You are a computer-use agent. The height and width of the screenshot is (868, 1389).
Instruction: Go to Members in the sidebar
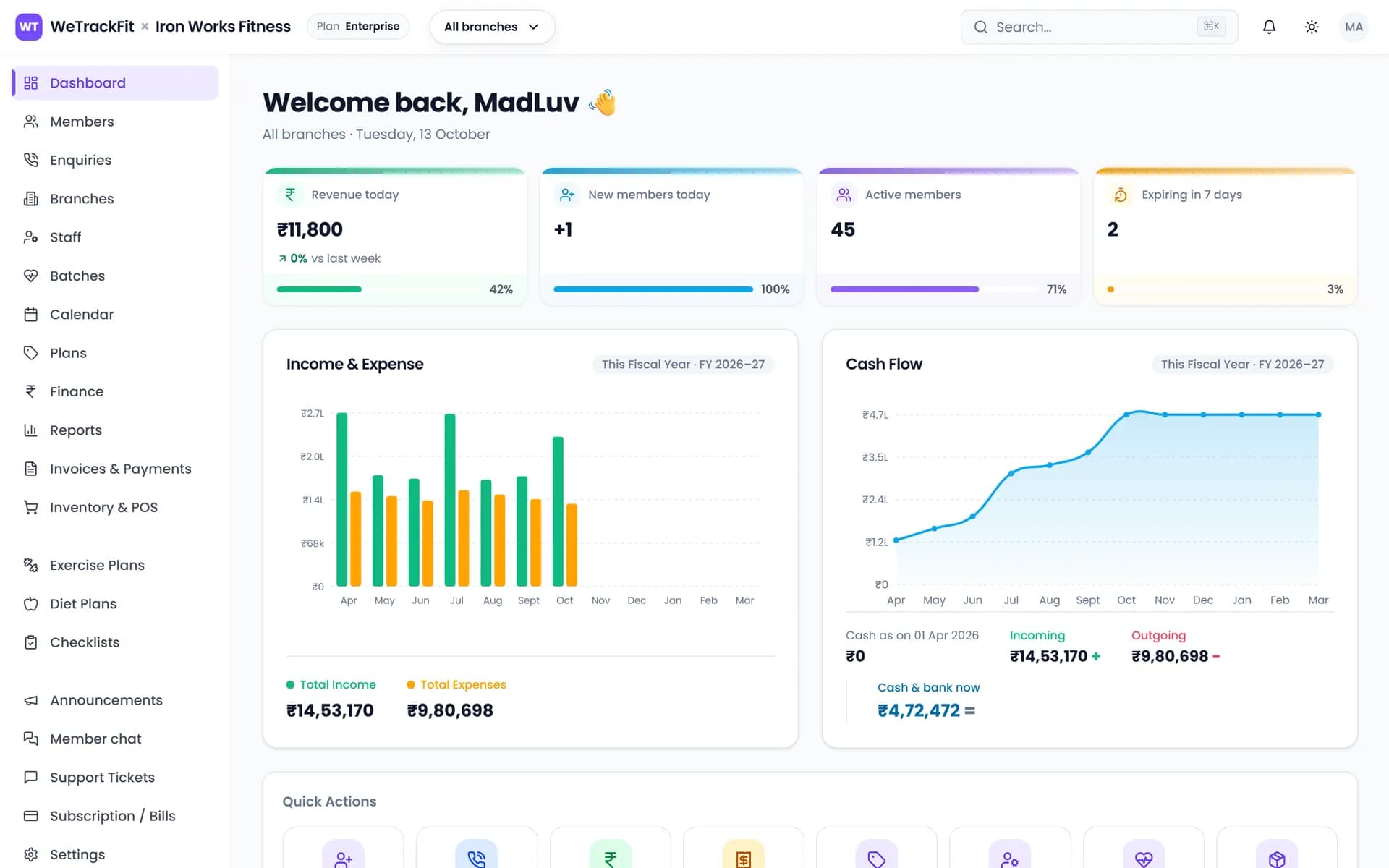tap(116, 122)
